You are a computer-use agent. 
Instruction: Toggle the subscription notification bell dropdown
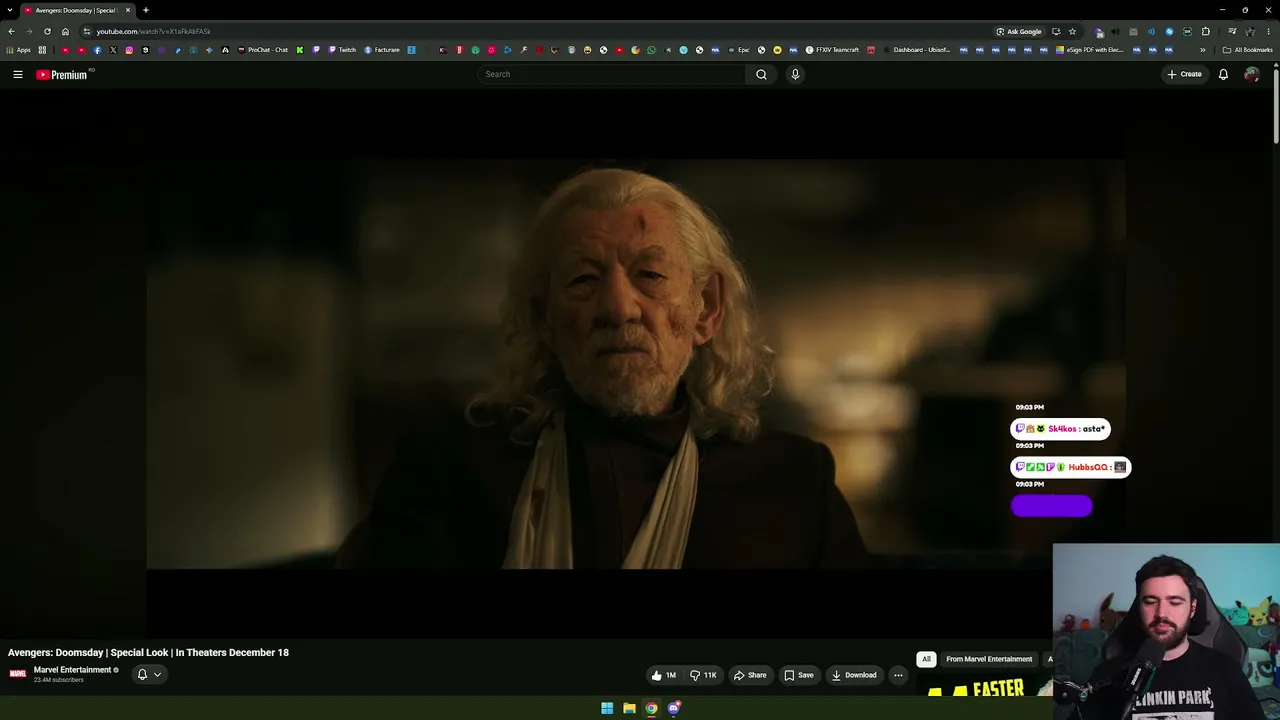pyautogui.click(x=149, y=675)
